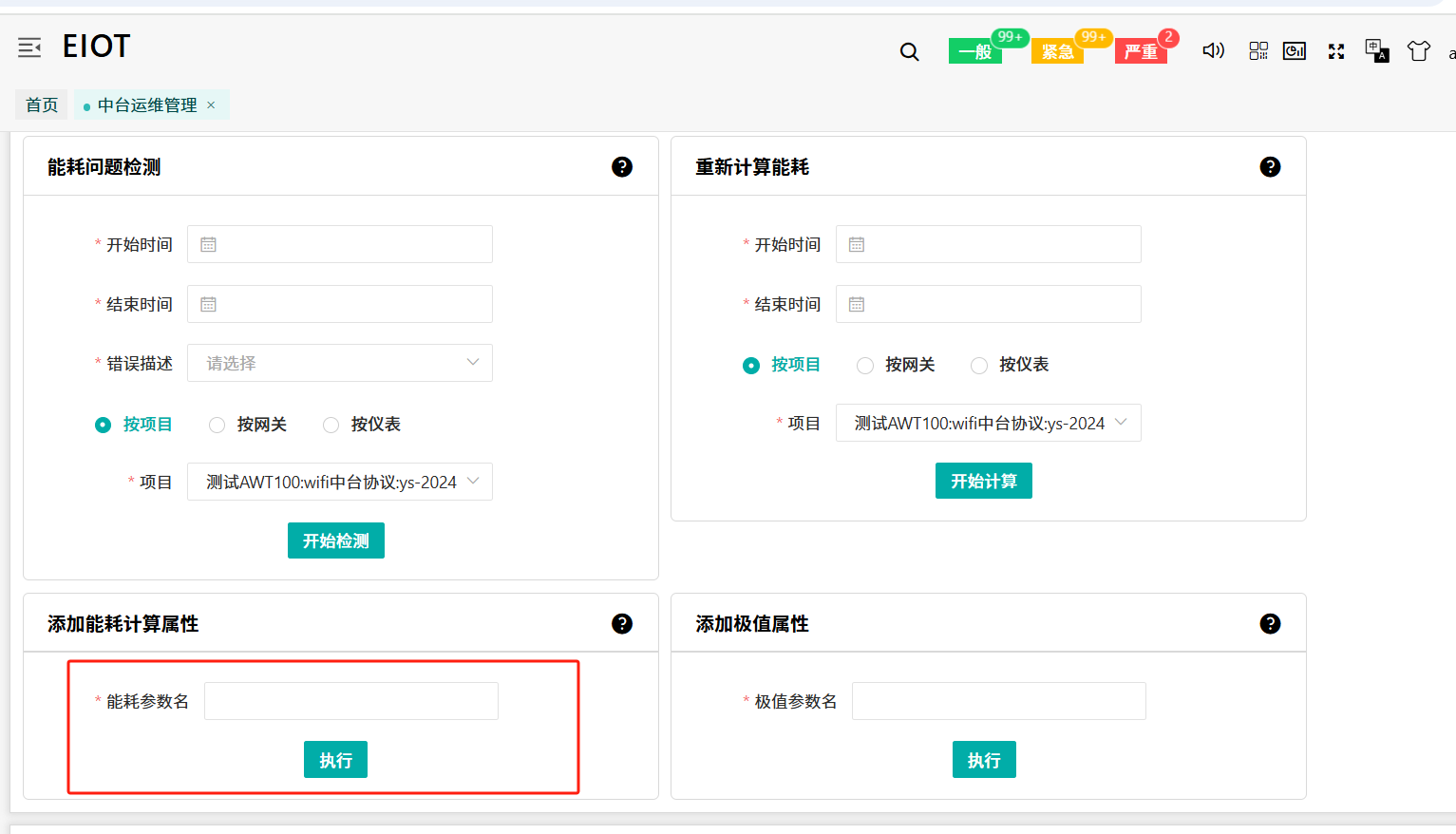
Task: Click the 开始检测 button
Action: click(x=336, y=541)
